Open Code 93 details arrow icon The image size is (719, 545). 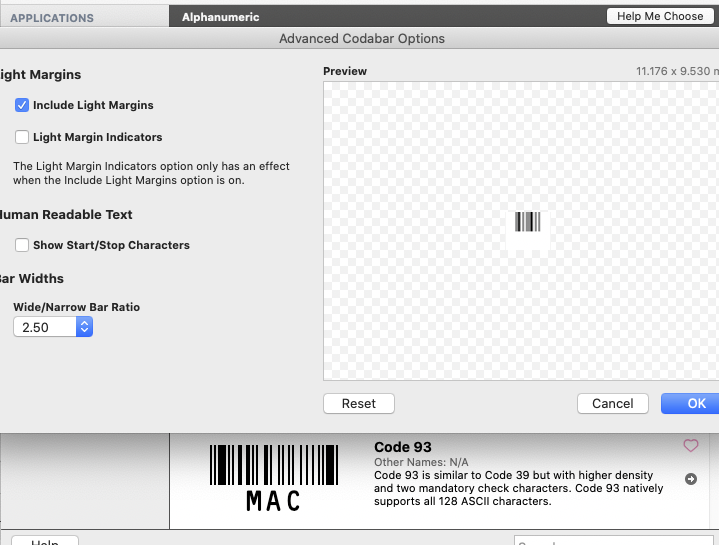691,479
